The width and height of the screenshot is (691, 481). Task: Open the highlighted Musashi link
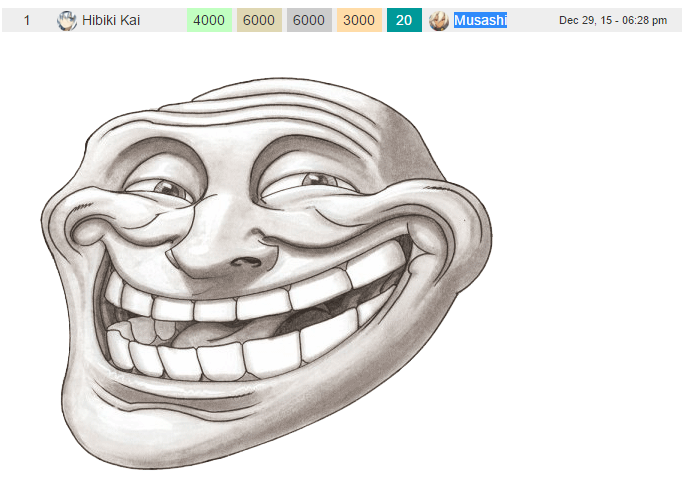tap(480, 20)
